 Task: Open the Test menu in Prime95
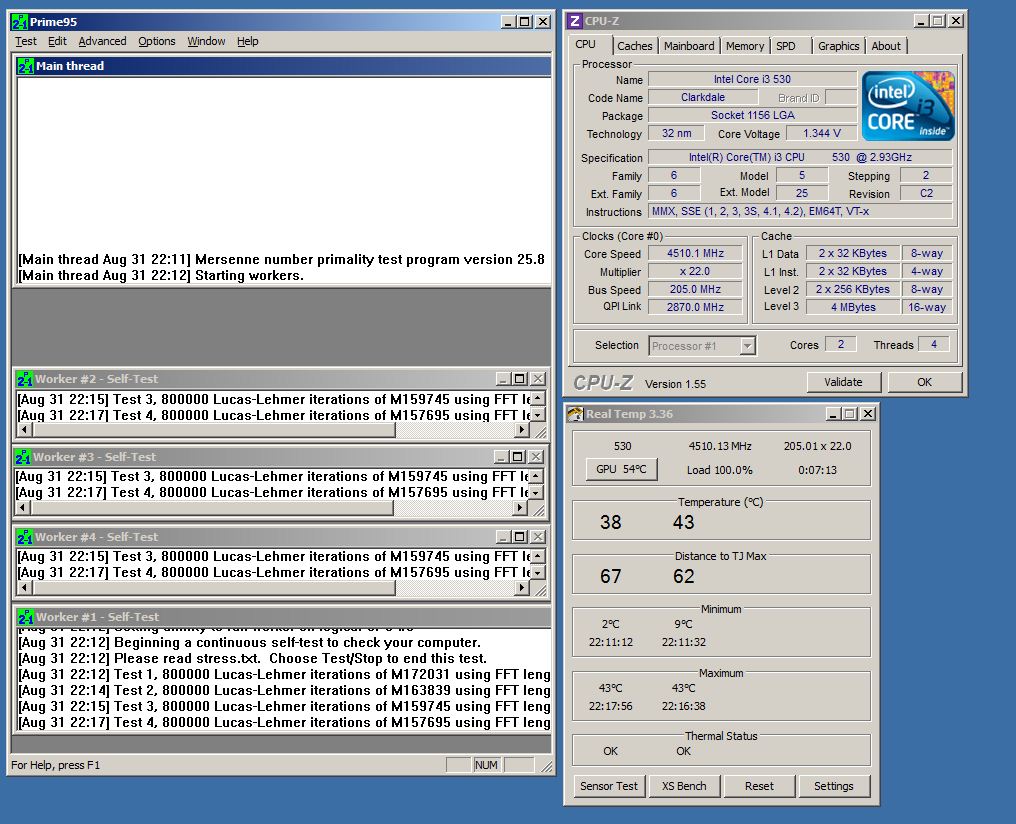(x=26, y=41)
